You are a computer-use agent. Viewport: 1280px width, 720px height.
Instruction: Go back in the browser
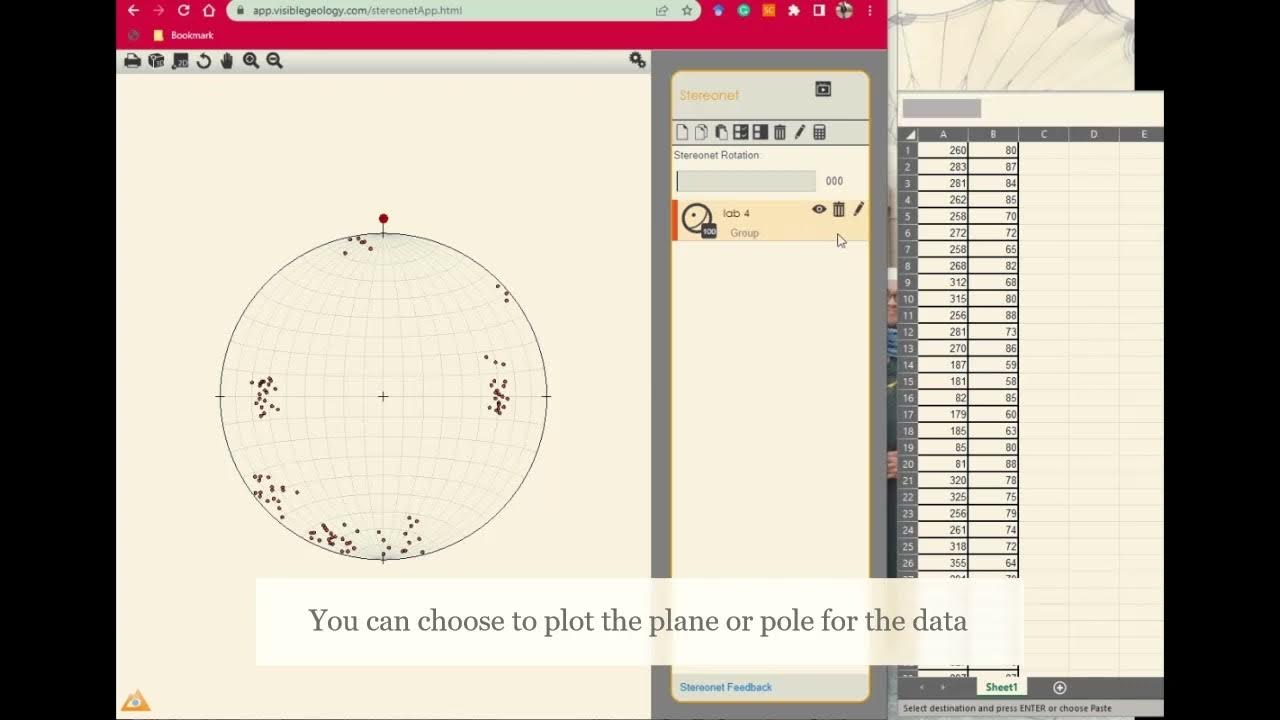click(x=133, y=10)
